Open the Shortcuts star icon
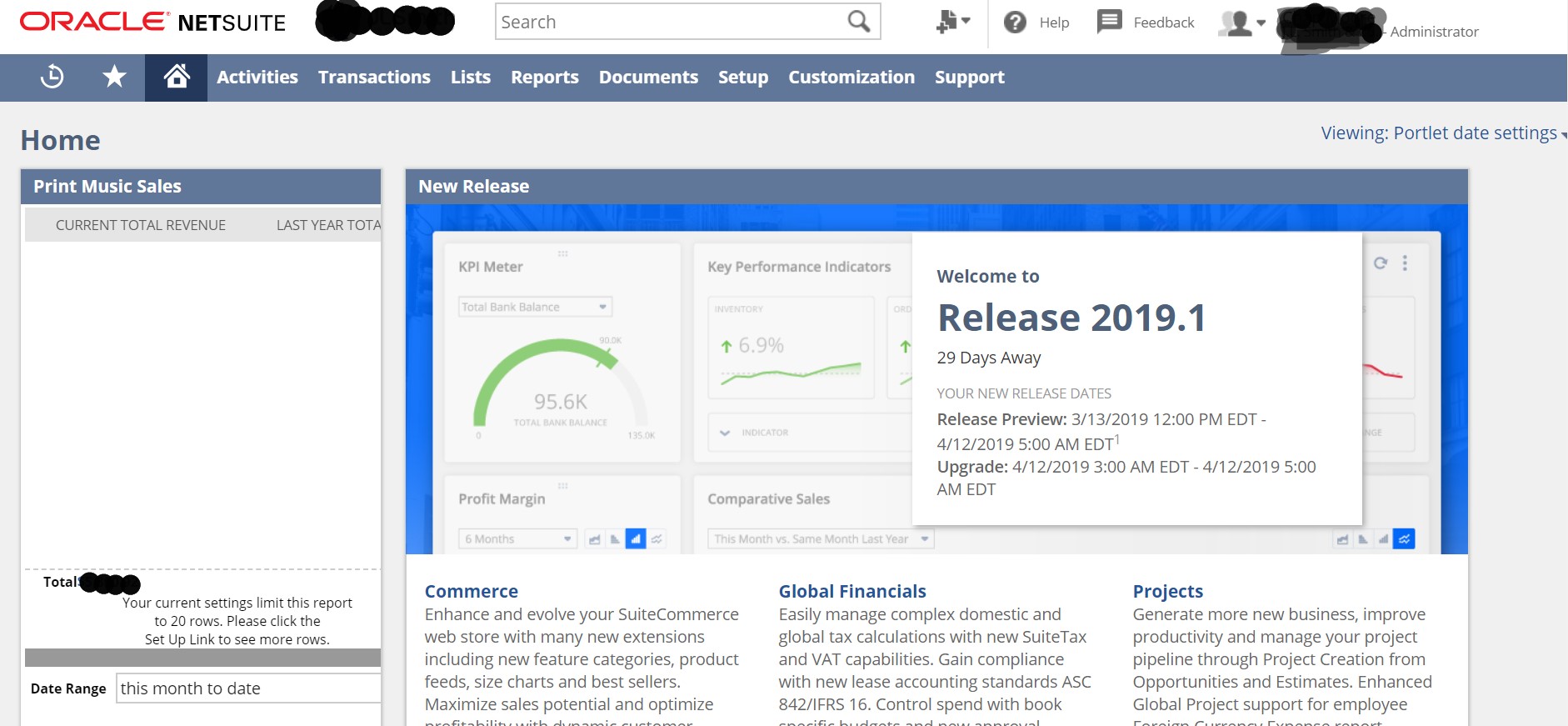The height and width of the screenshot is (726, 1568). tap(114, 77)
